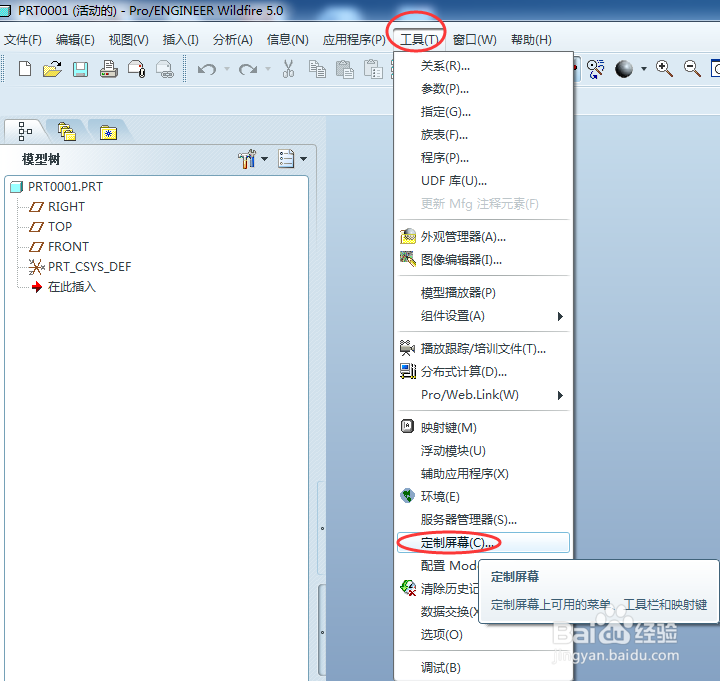Viewport: 720px width, 681px height.
Task: Select 选项(O) menu entry
Action: pos(484,635)
